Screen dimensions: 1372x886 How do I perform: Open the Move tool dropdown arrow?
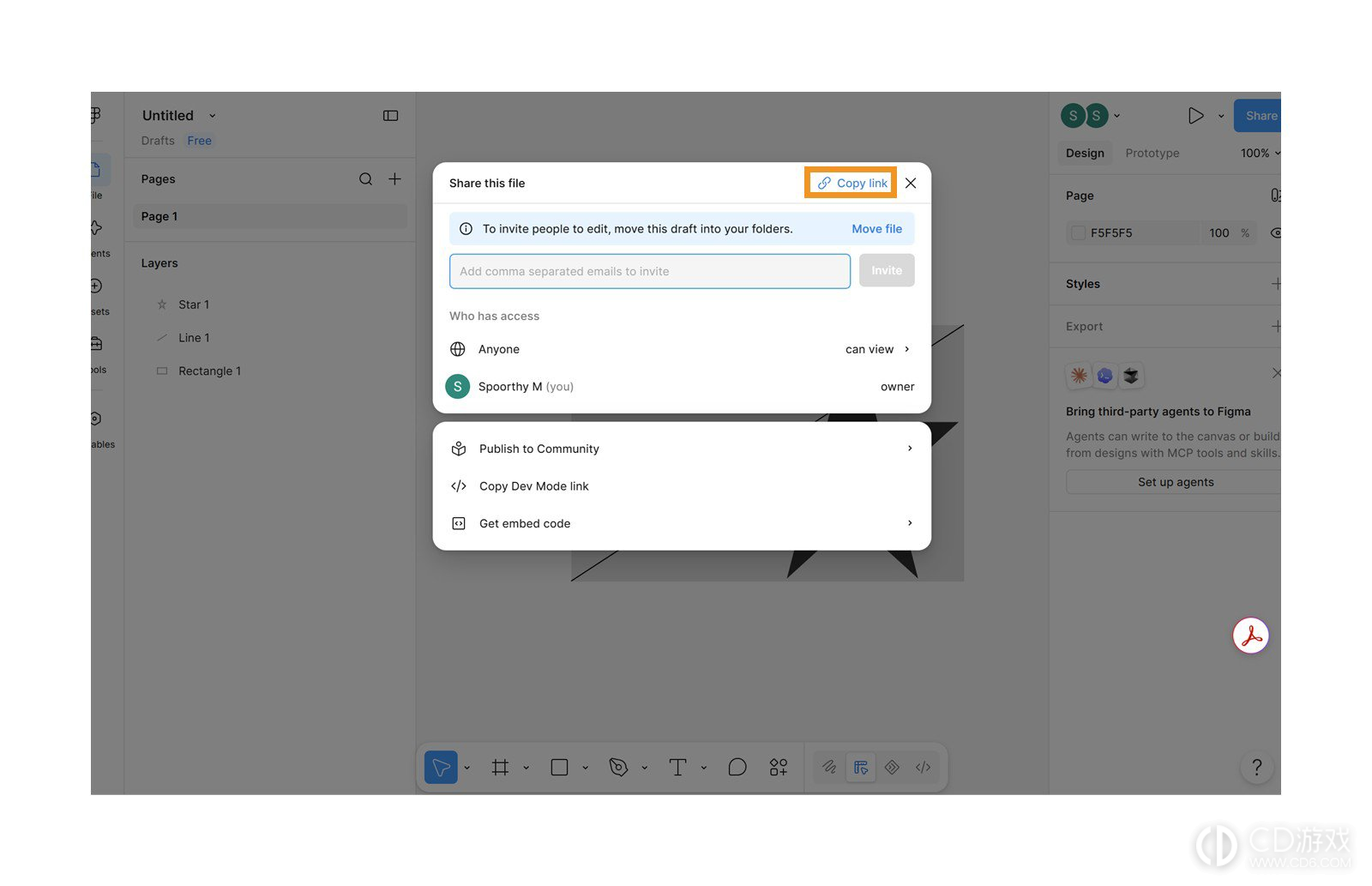(x=467, y=768)
